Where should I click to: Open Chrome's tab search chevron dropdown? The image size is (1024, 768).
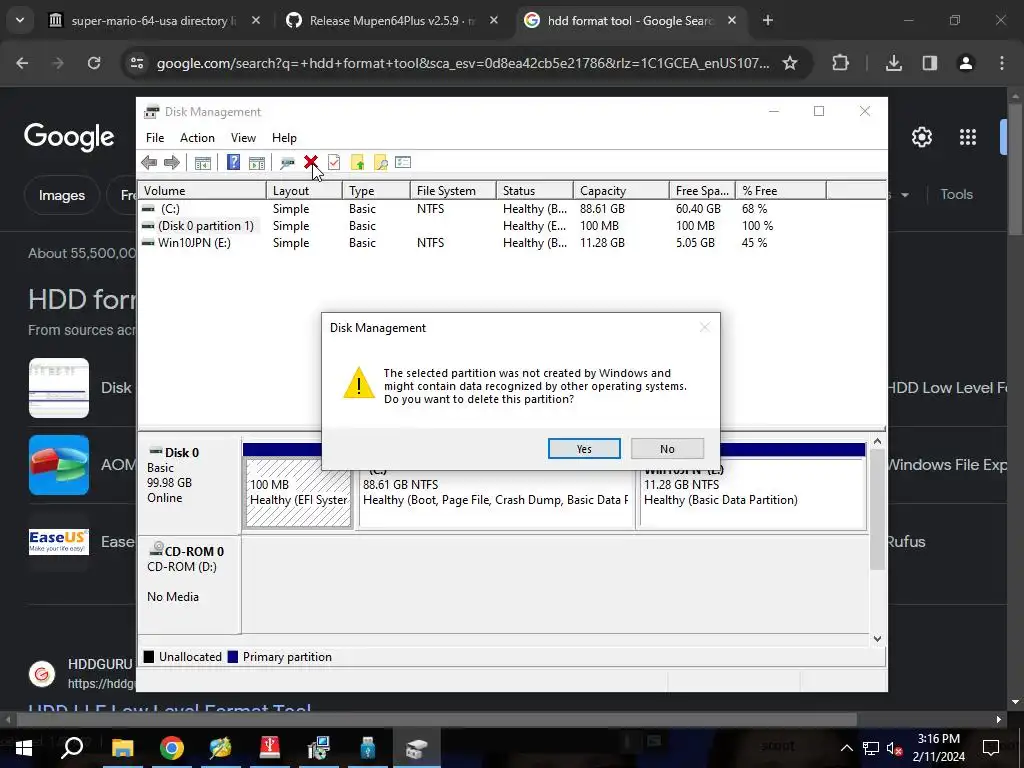20,20
